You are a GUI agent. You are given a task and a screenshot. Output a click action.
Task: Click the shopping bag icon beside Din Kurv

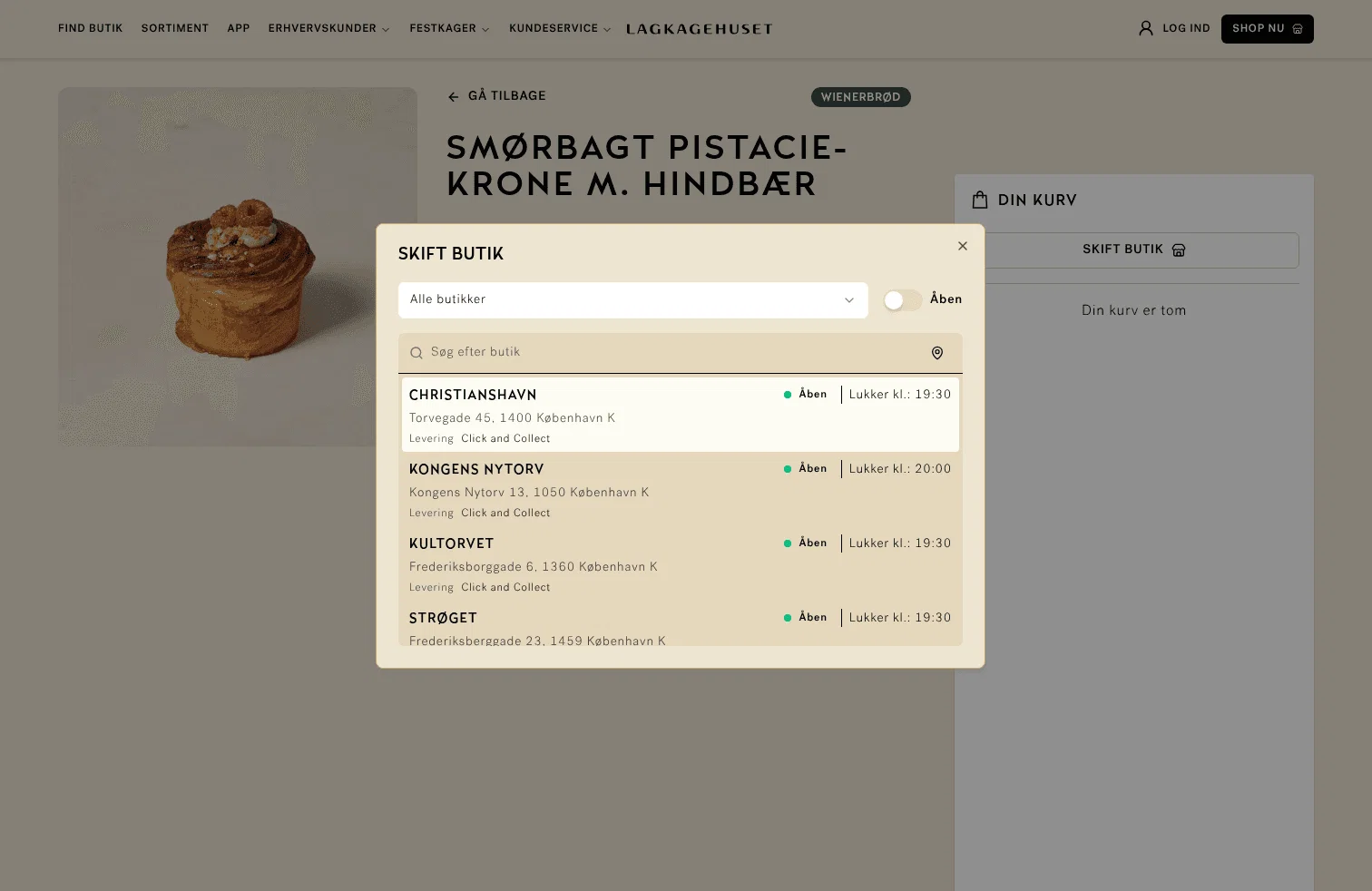click(x=980, y=200)
